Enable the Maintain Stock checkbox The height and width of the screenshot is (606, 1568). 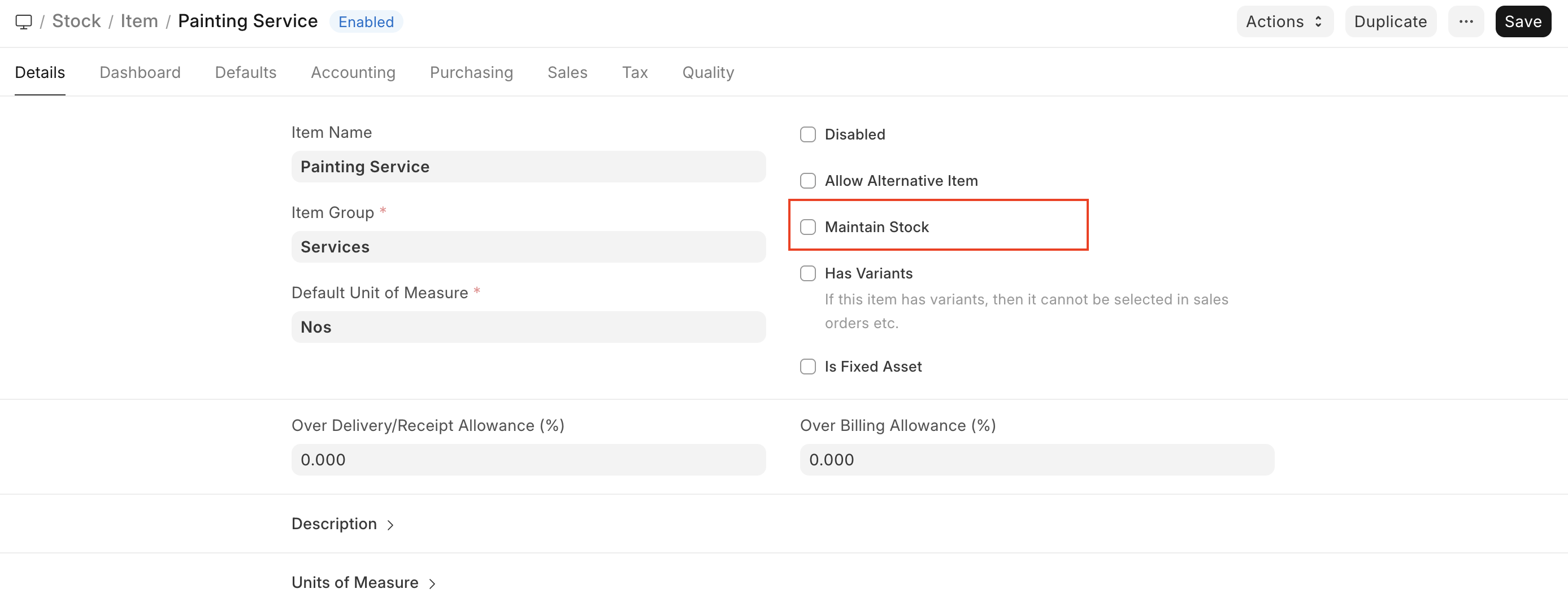click(808, 227)
